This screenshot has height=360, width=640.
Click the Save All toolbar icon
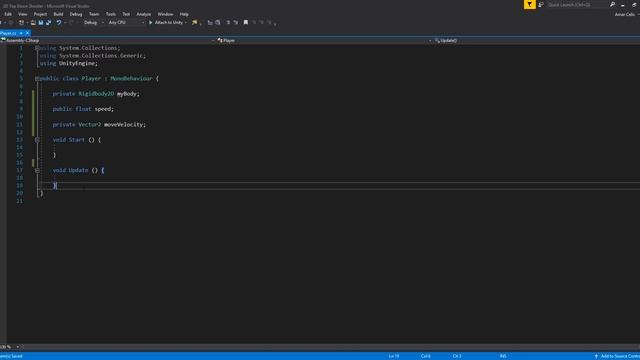(x=49, y=22)
